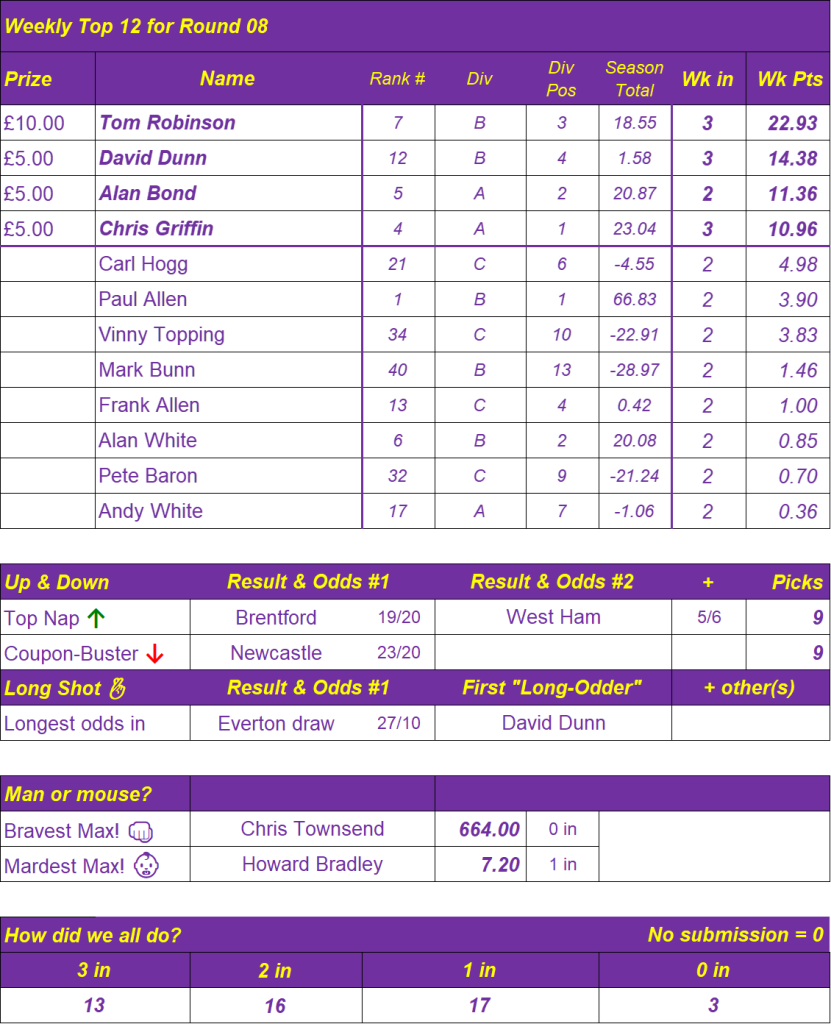Viewport: 831px width, 1024px height.
Task: Click the fist icon beside Bravest Max!
Action: pyautogui.click(x=140, y=831)
